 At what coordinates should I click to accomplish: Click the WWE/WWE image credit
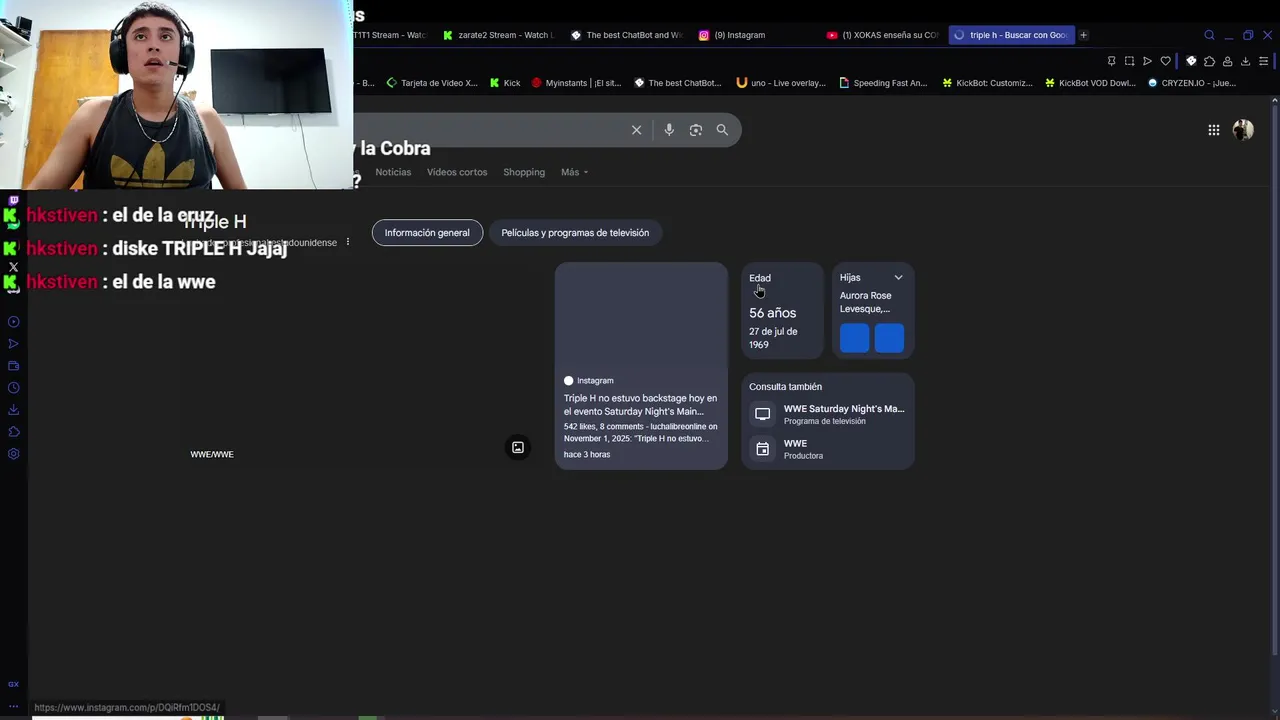click(212, 454)
